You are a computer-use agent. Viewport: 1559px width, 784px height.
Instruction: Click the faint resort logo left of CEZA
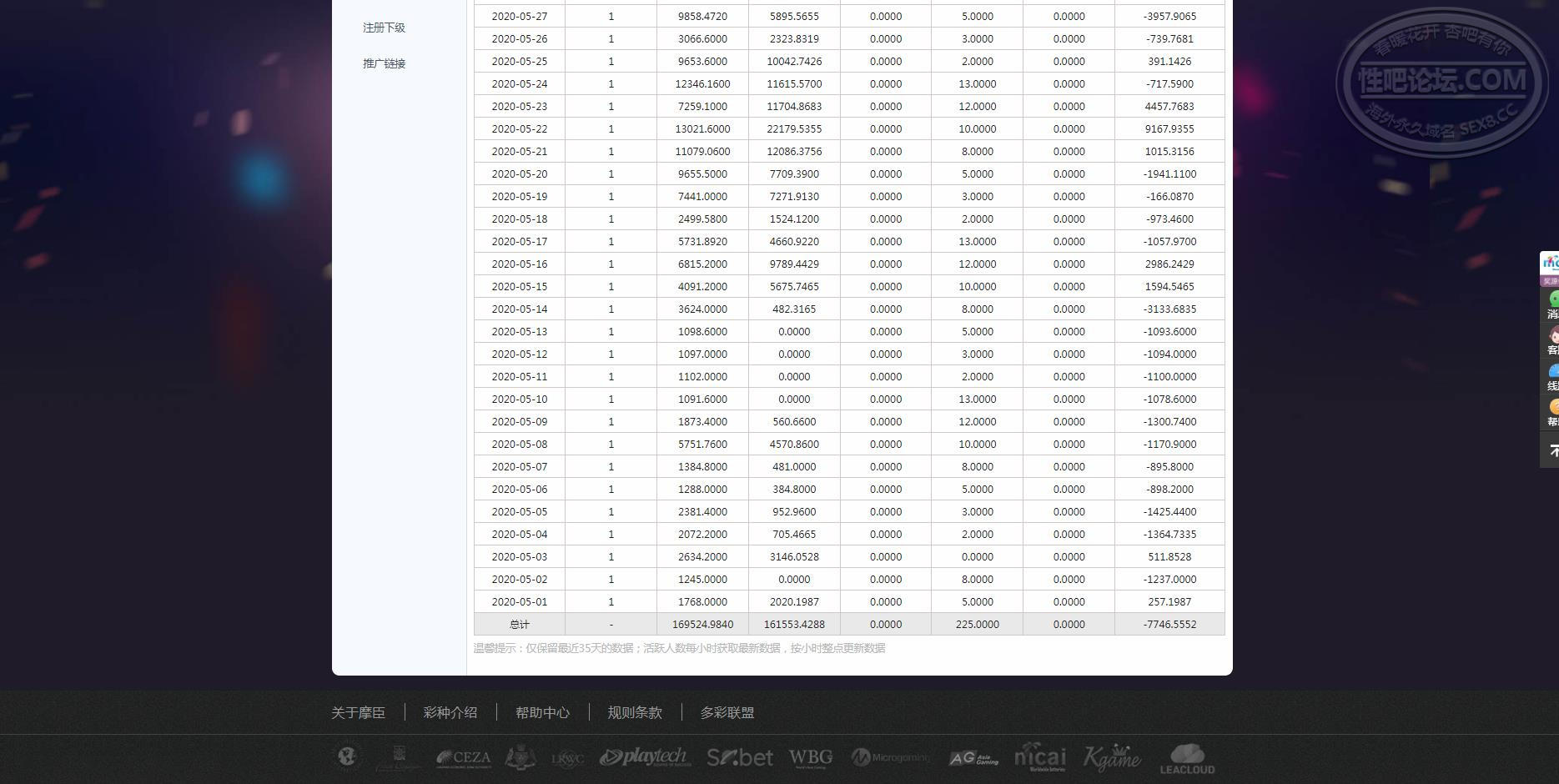[398, 757]
